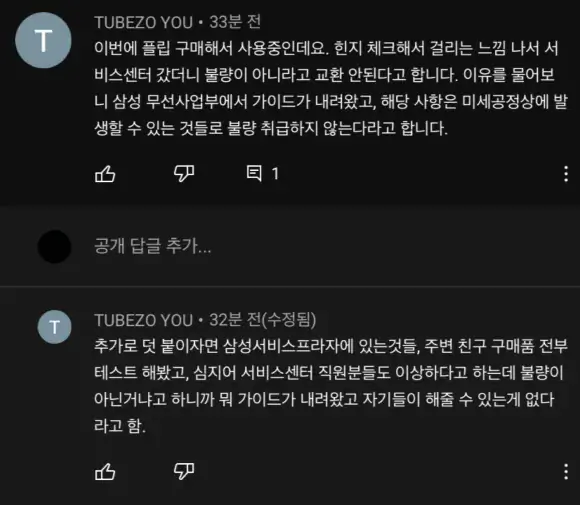Viewport: 580px width, 505px height.
Task: Click the 33분 전 timestamp link
Action: pyautogui.click(x=235, y=22)
